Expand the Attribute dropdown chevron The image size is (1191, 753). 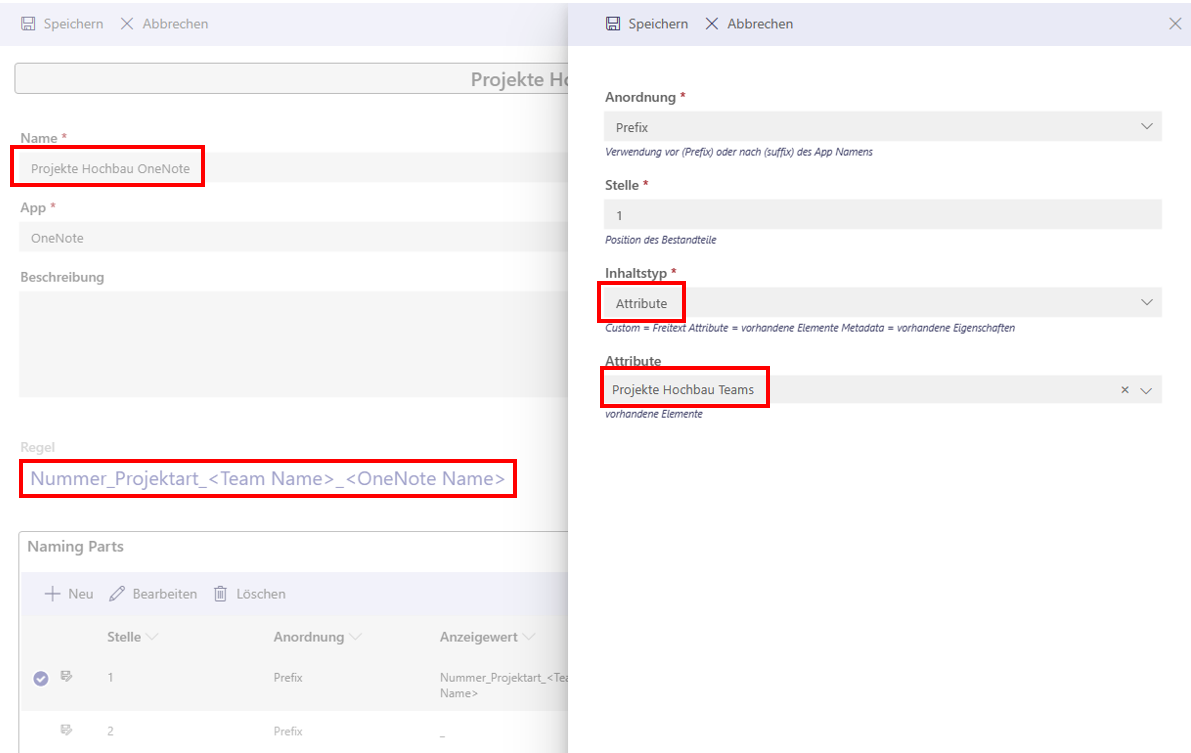[1146, 391]
